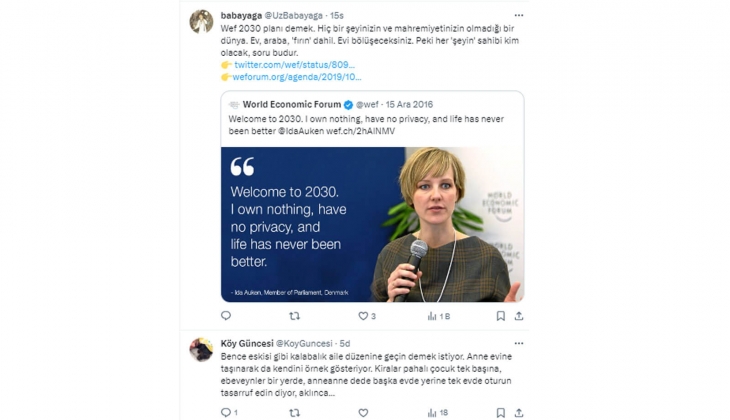This screenshot has width=730, height=420.
Task: Share Köy Güncesi's tweet
Action: (x=519, y=412)
